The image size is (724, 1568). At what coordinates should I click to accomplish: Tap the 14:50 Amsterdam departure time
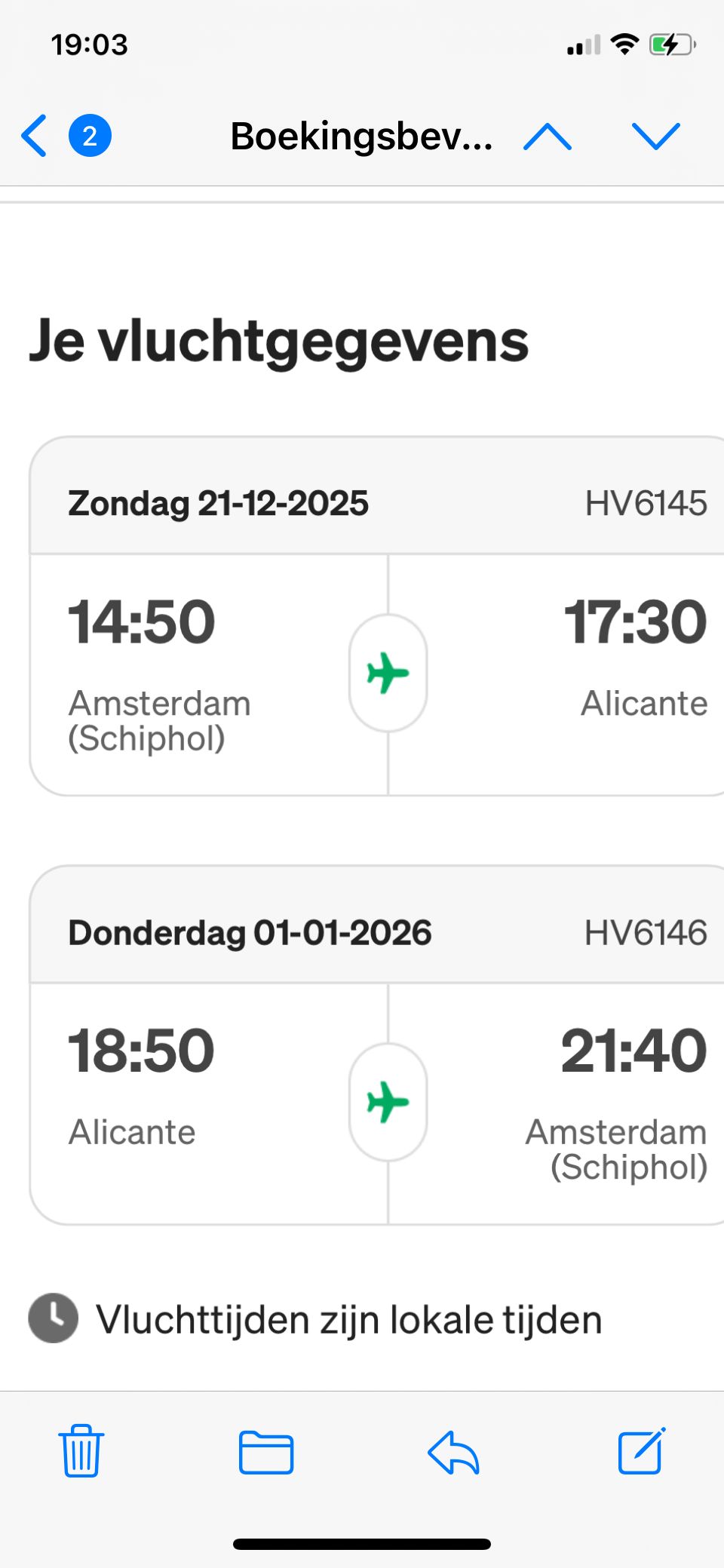click(x=142, y=623)
